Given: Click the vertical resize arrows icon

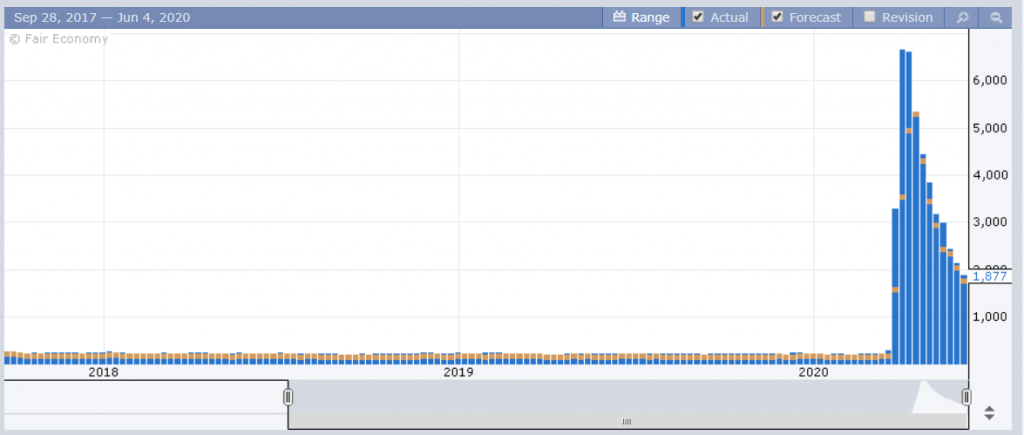Looking at the screenshot, I should (x=989, y=413).
